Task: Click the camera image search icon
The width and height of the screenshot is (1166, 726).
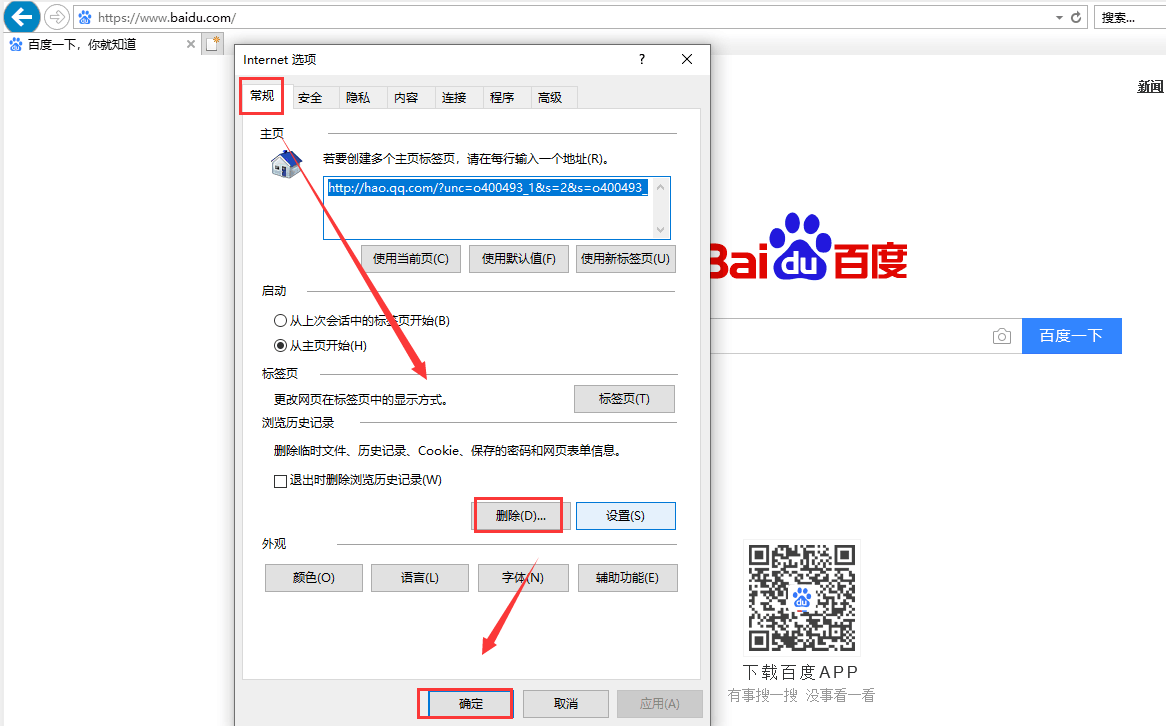Action: 1001,336
